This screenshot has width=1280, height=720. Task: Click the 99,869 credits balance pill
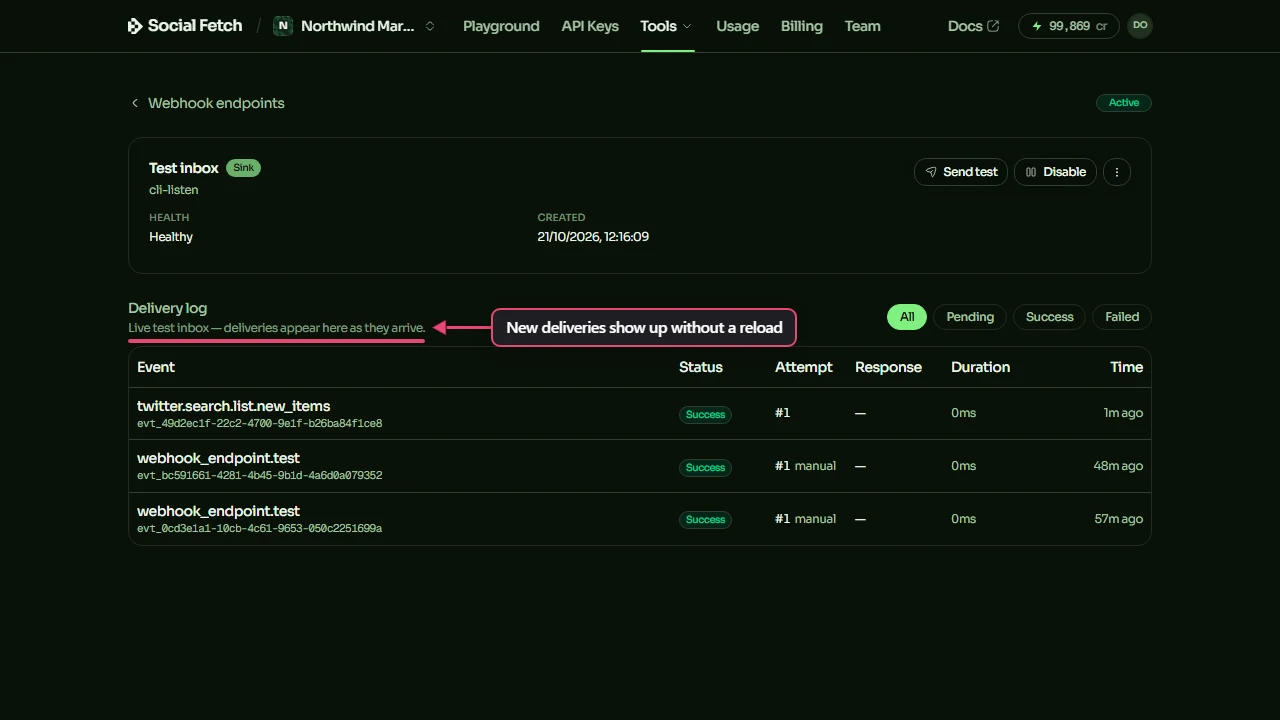pyautogui.click(x=1069, y=26)
